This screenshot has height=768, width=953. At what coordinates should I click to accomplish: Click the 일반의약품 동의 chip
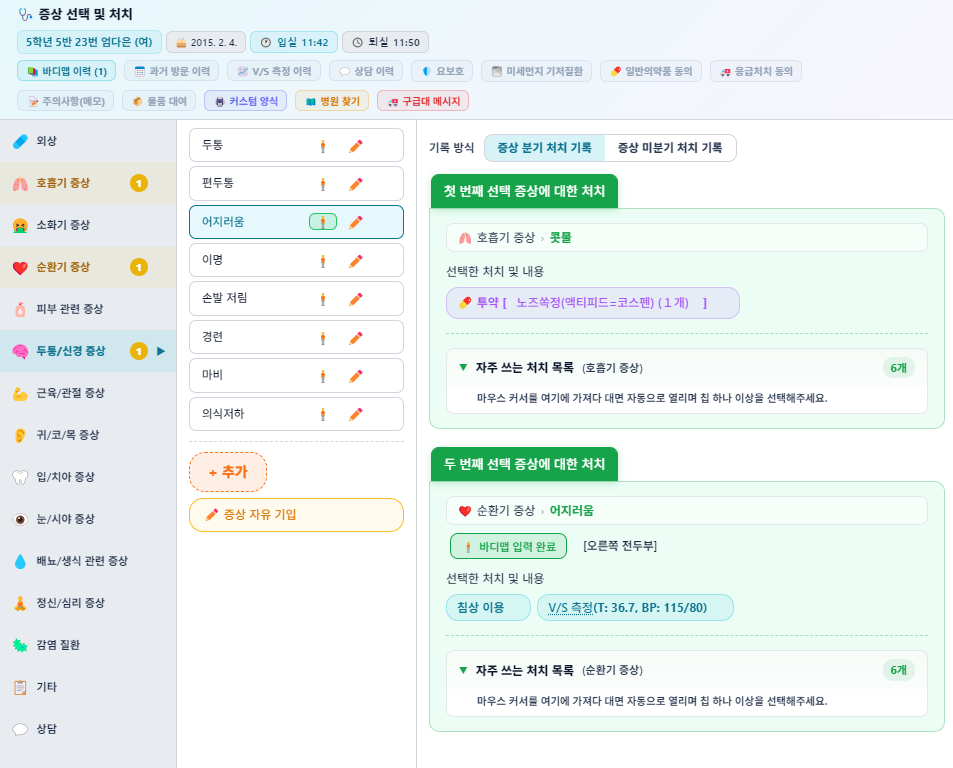[x=651, y=71]
